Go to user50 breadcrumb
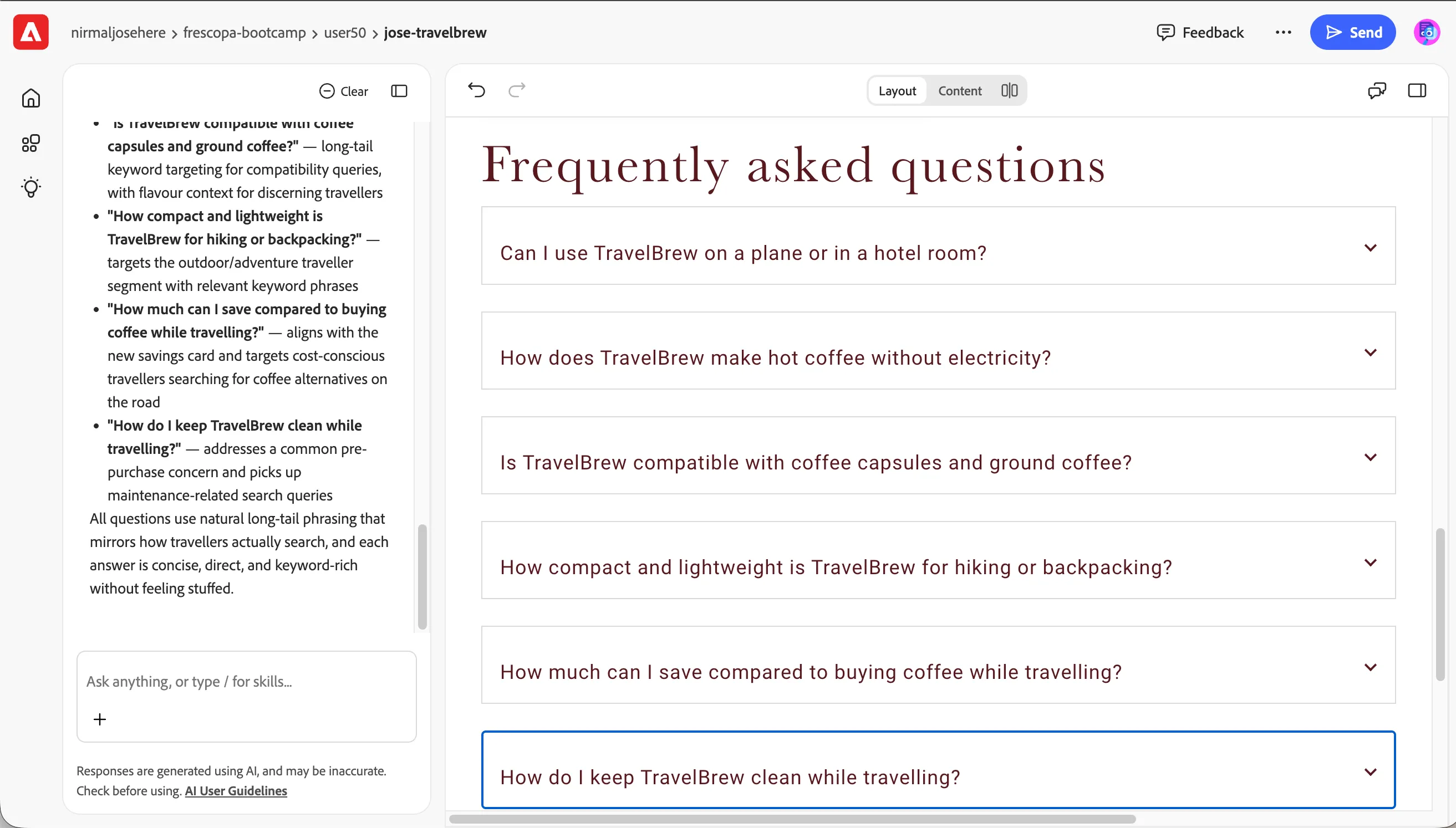The width and height of the screenshot is (1456, 828). tap(345, 32)
